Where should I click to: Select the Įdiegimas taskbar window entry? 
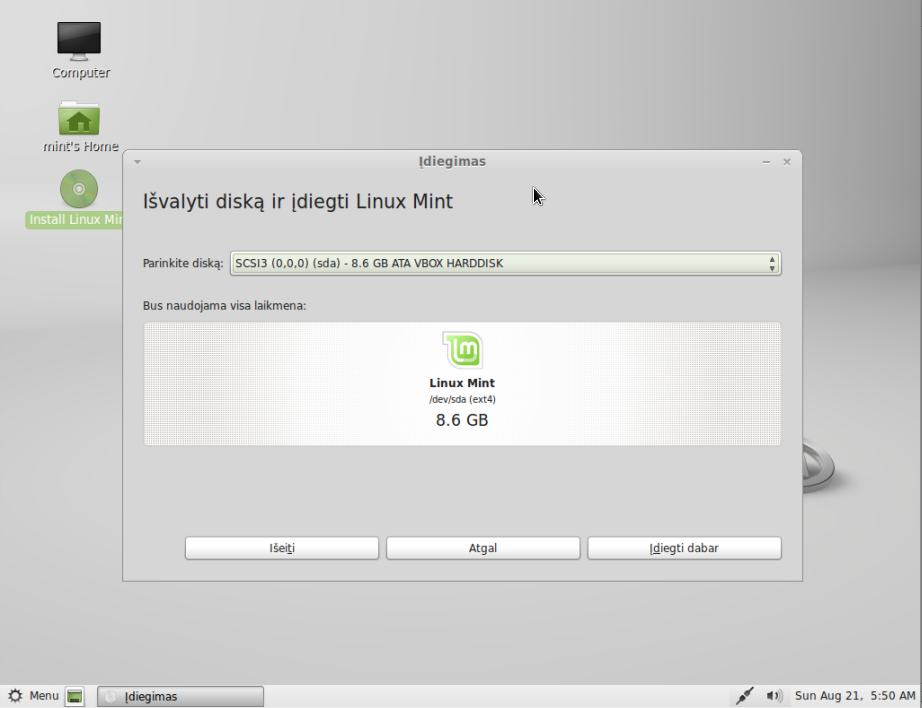[x=181, y=696]
